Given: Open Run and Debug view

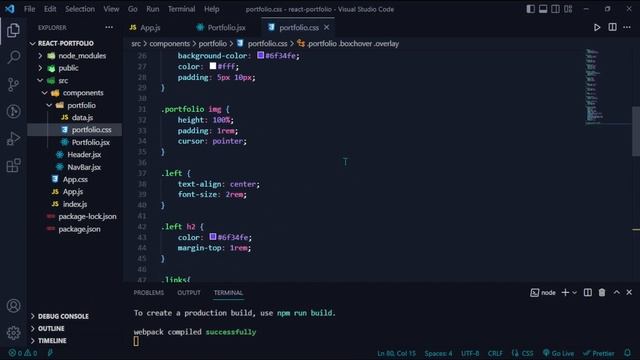Looking at the screenshot, I should tap(13, 138).
